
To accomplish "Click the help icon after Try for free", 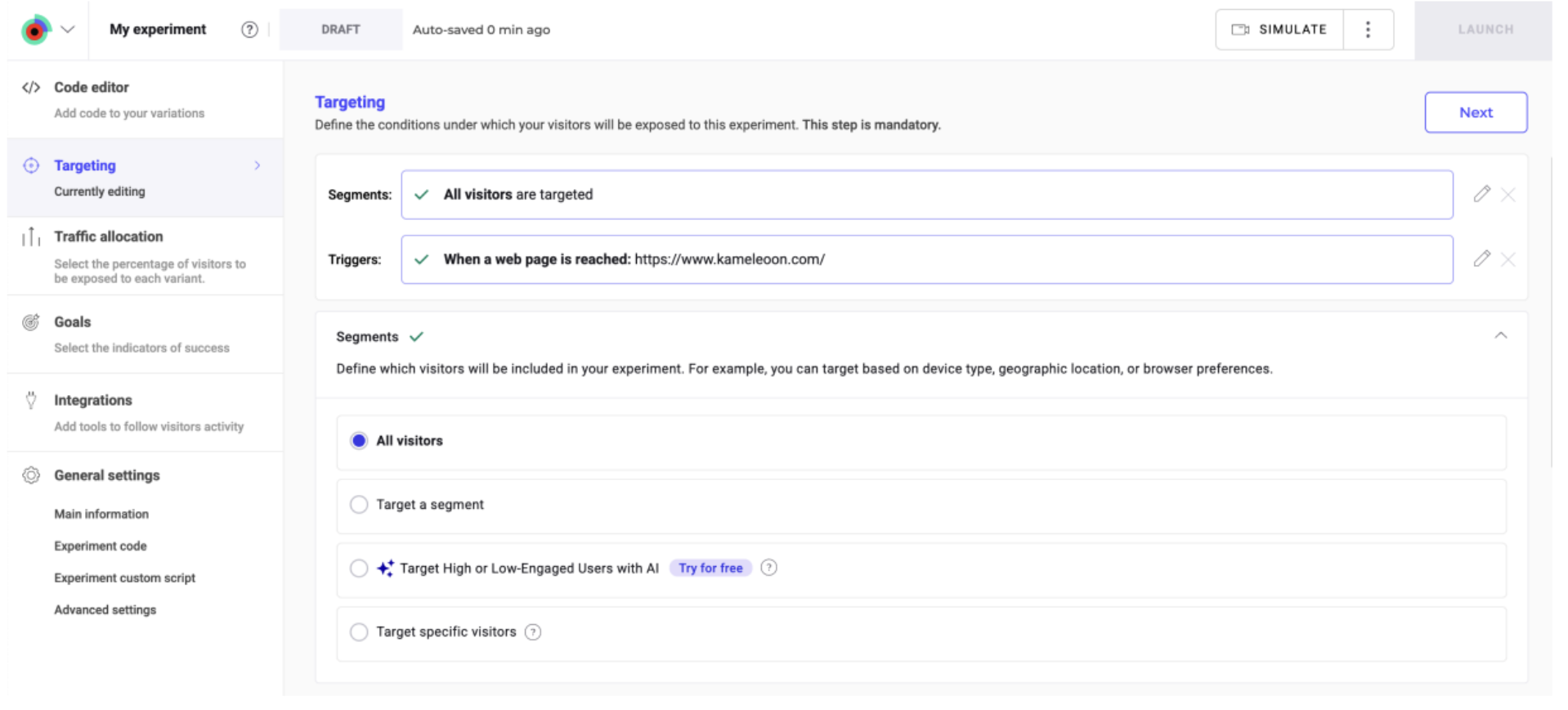I will pos(768,568).
